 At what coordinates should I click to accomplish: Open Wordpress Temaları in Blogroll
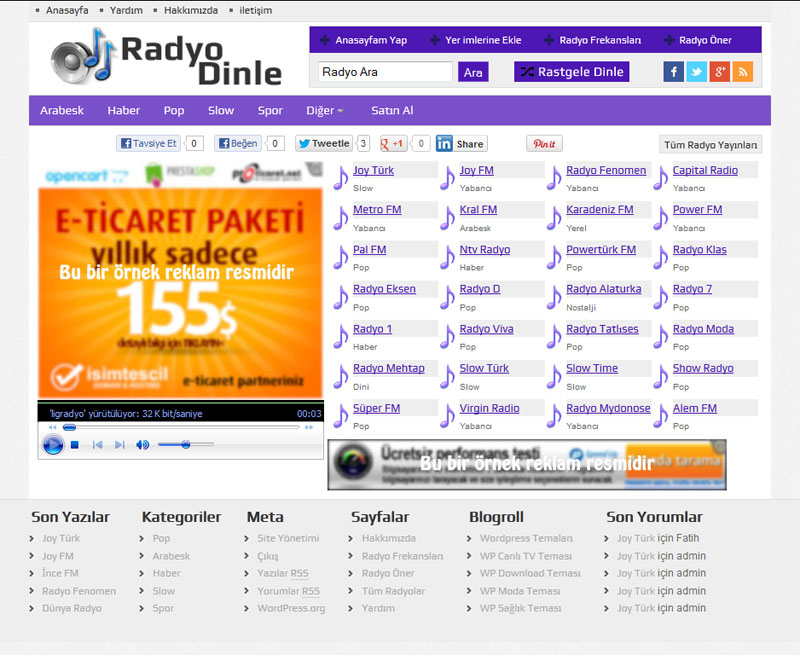(x=526, y=538)
